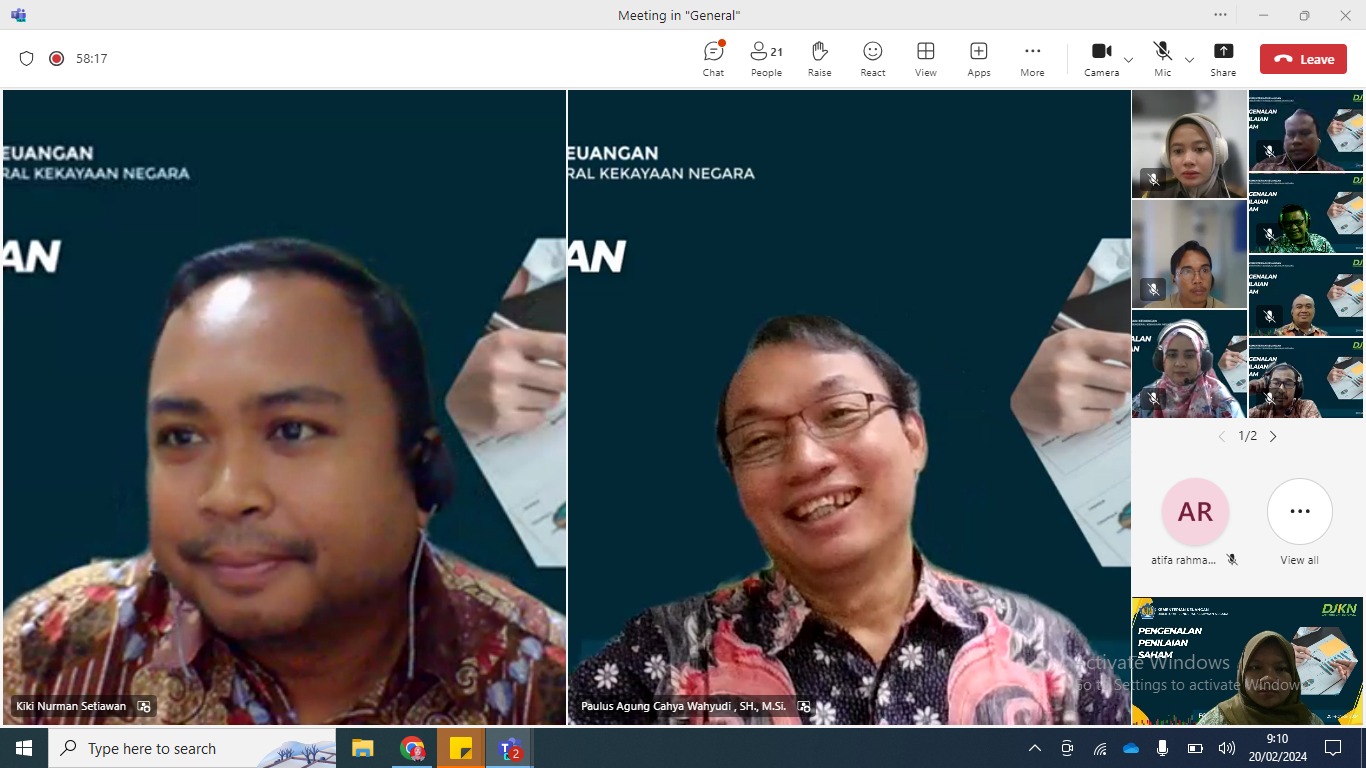
Task: Open the Chat panel
Action: 713,58
